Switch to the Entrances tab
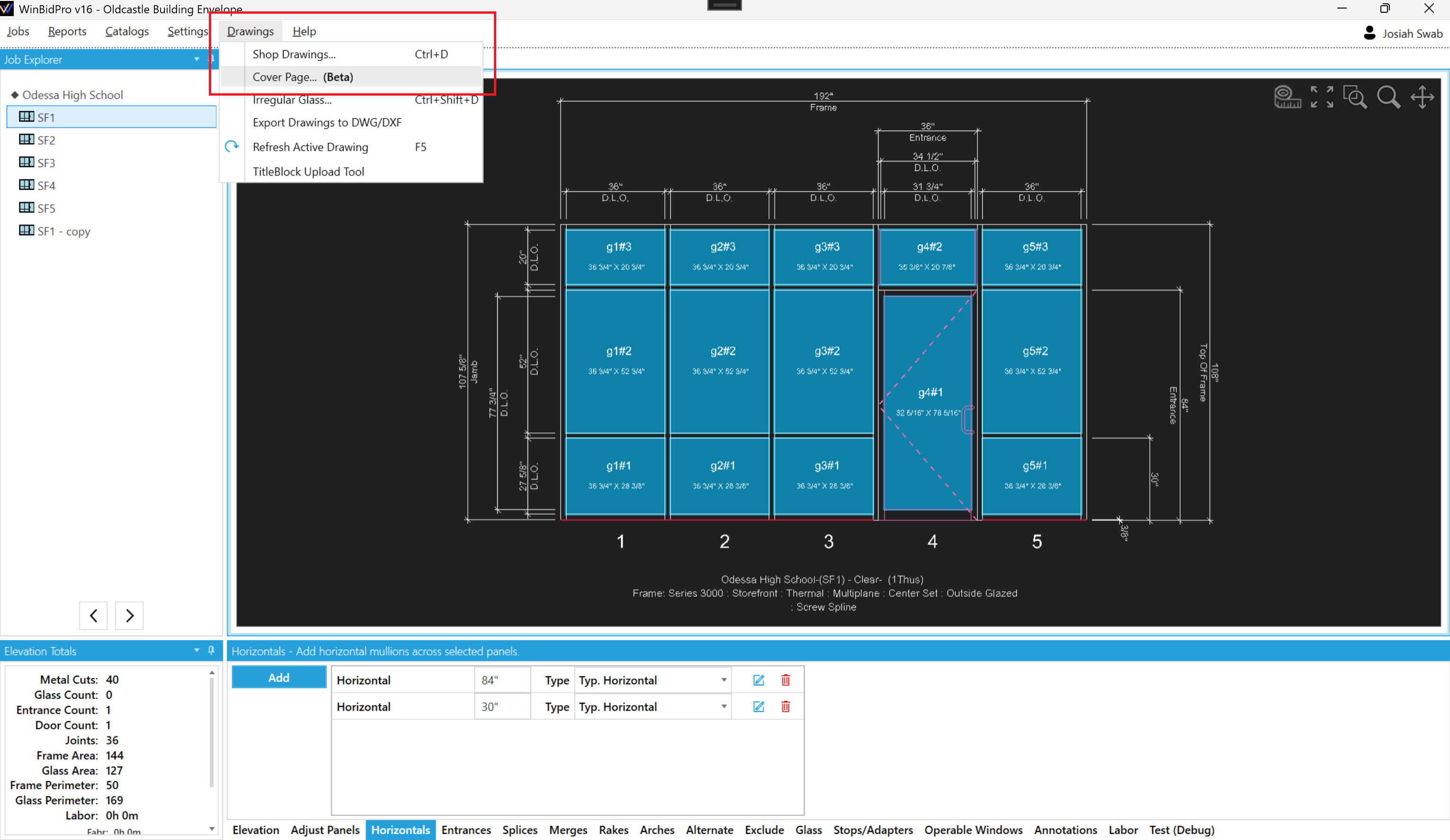Image resolution: width=1450 pixels, height=840 pixels. [466, 830]
